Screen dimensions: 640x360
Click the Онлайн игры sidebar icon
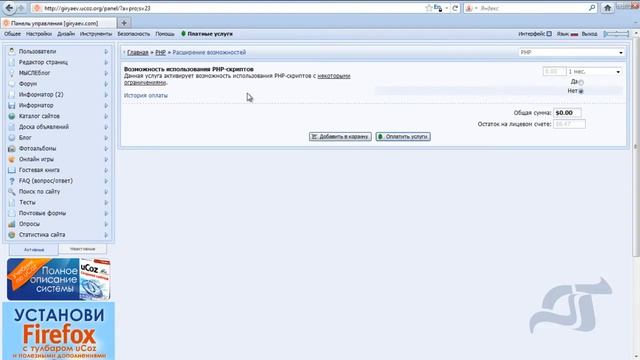[11, 159]
